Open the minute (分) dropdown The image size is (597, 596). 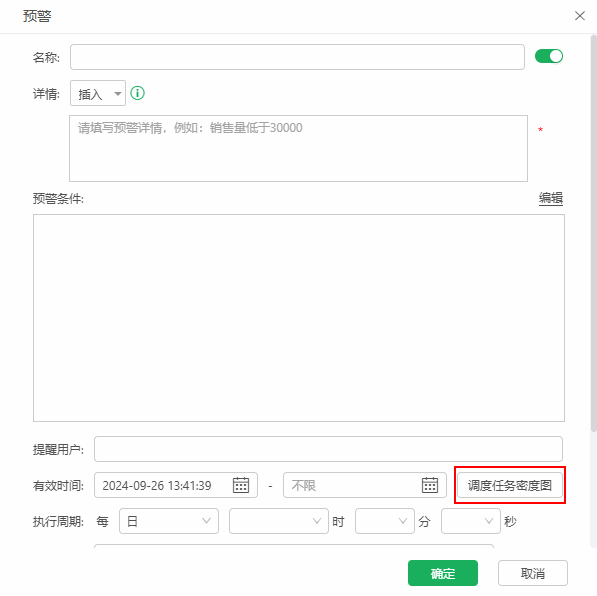click(385, 521)
